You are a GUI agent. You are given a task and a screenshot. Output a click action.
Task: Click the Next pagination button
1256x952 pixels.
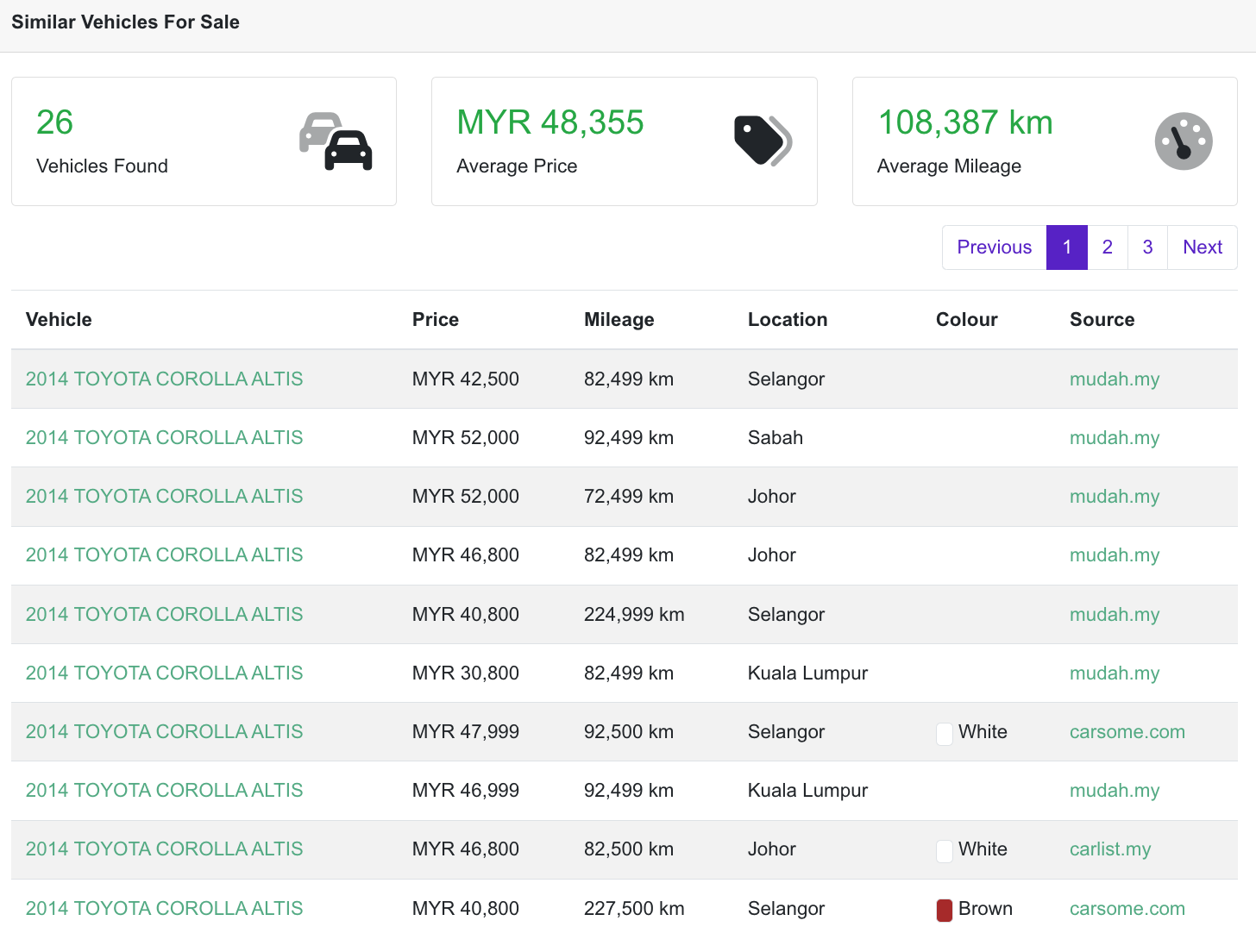[x=1203, y=247]
